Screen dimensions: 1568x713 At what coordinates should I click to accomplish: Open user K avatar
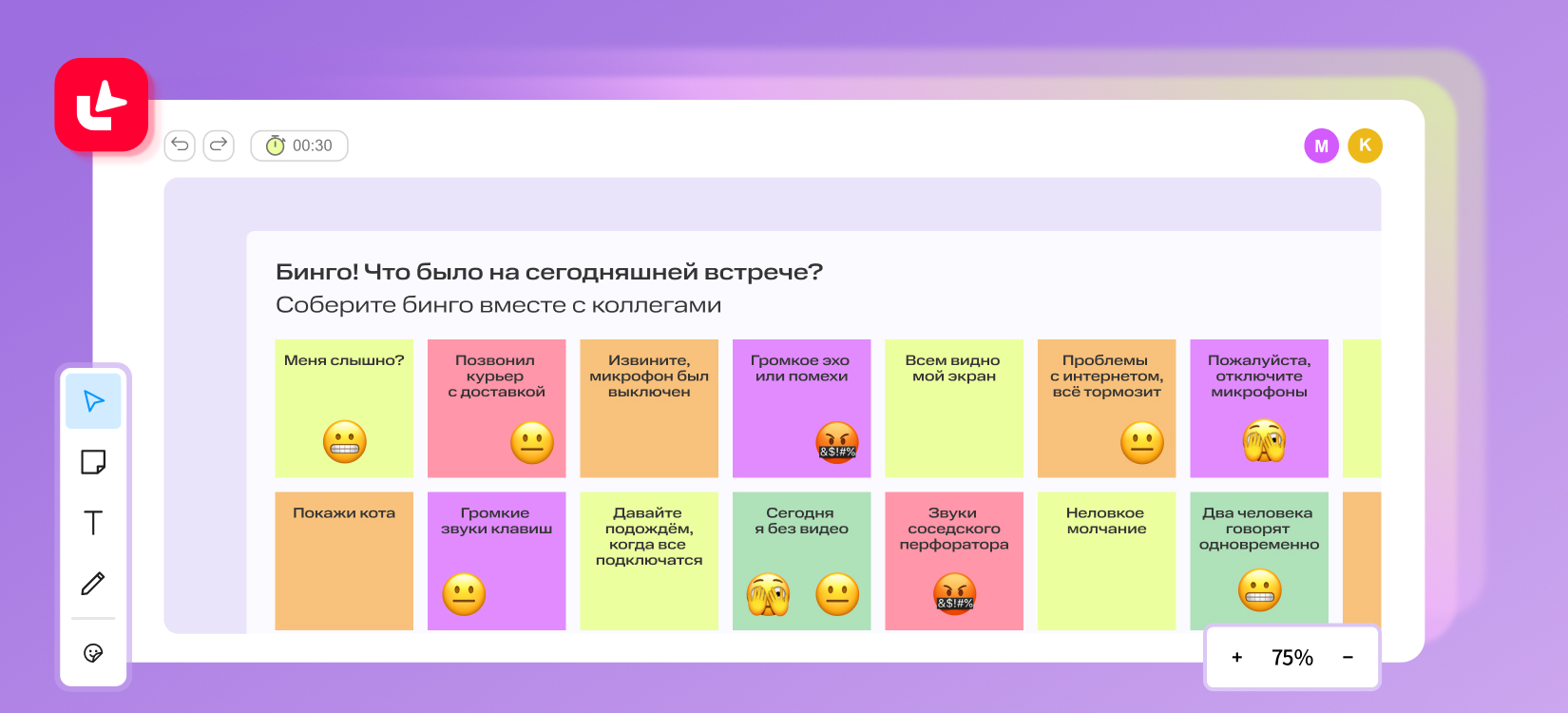pos(1365,145)
